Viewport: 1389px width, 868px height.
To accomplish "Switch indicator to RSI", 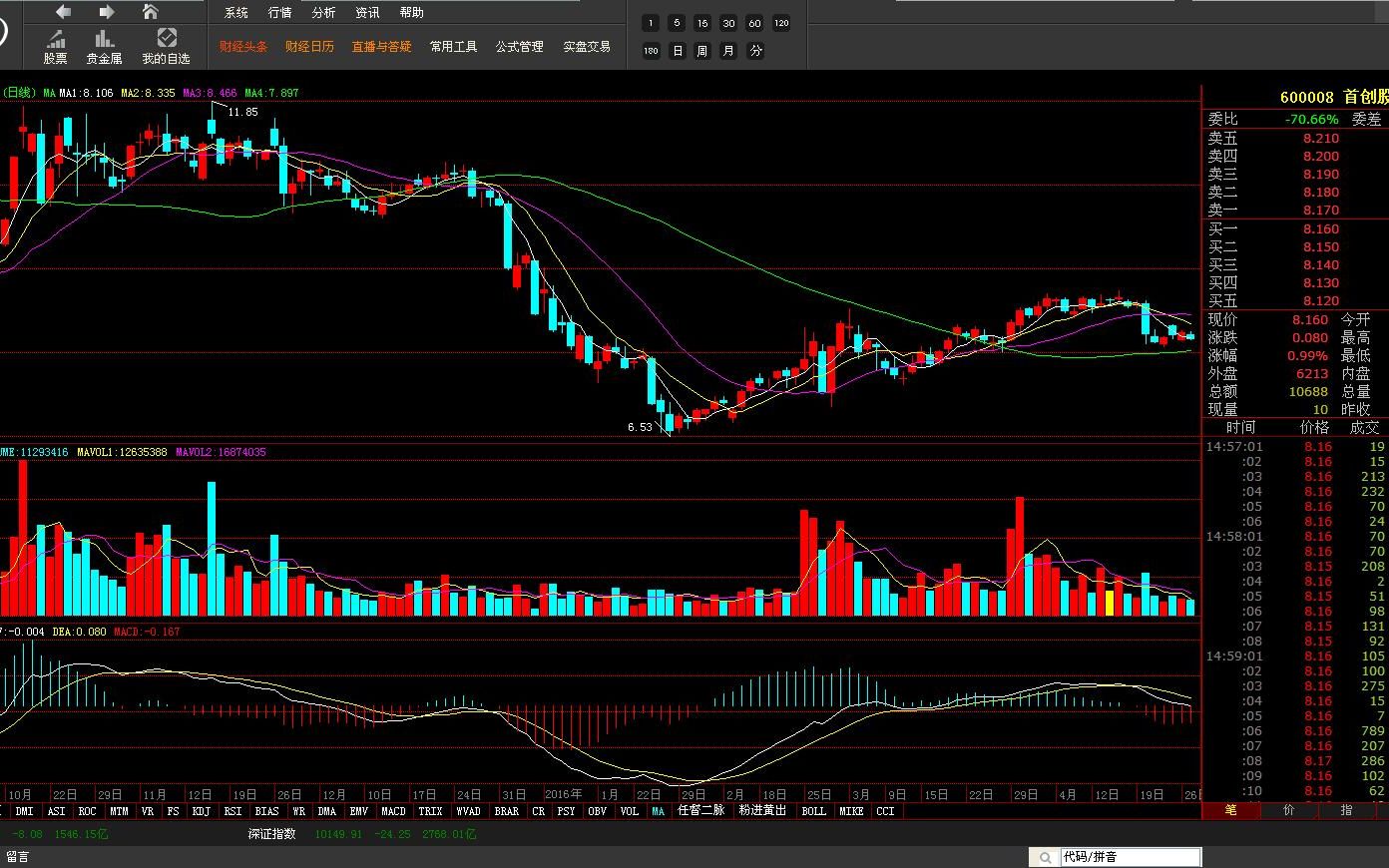I will pyautogui.click(x=233, y=811).
